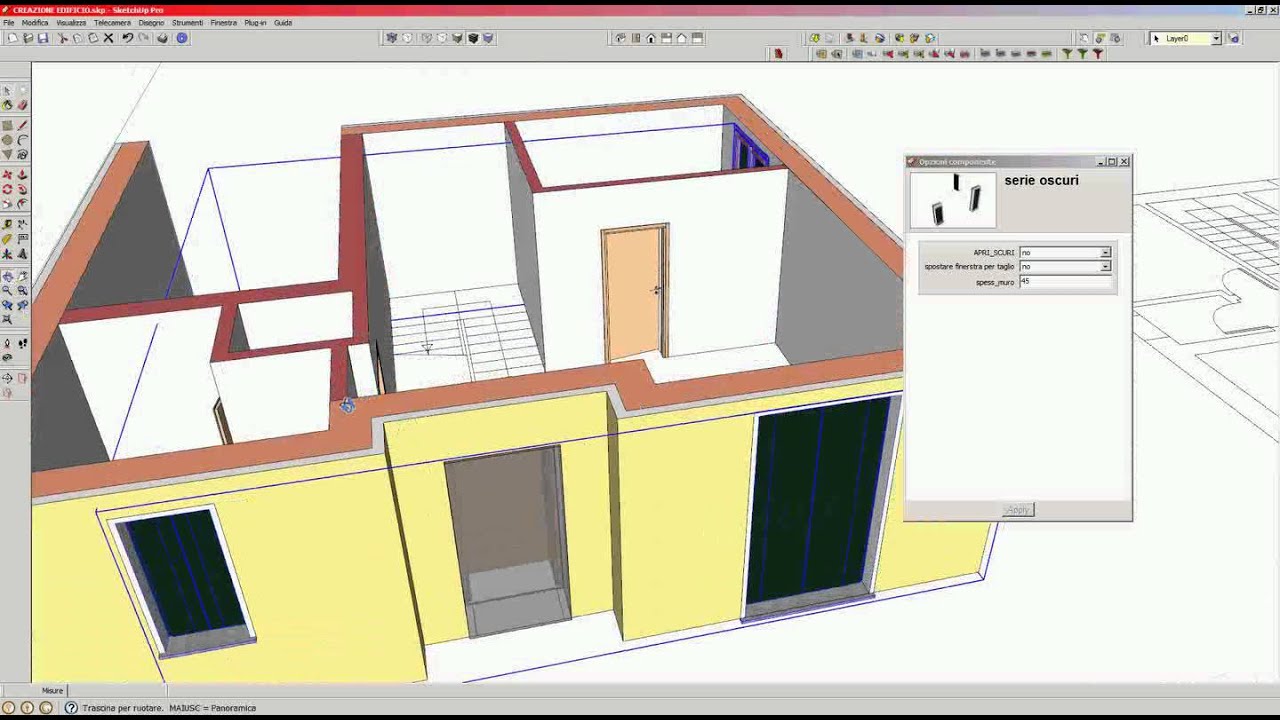Create a new file from top toolbar
Screen dimensions: 1280x720
[x=12, y=38]
